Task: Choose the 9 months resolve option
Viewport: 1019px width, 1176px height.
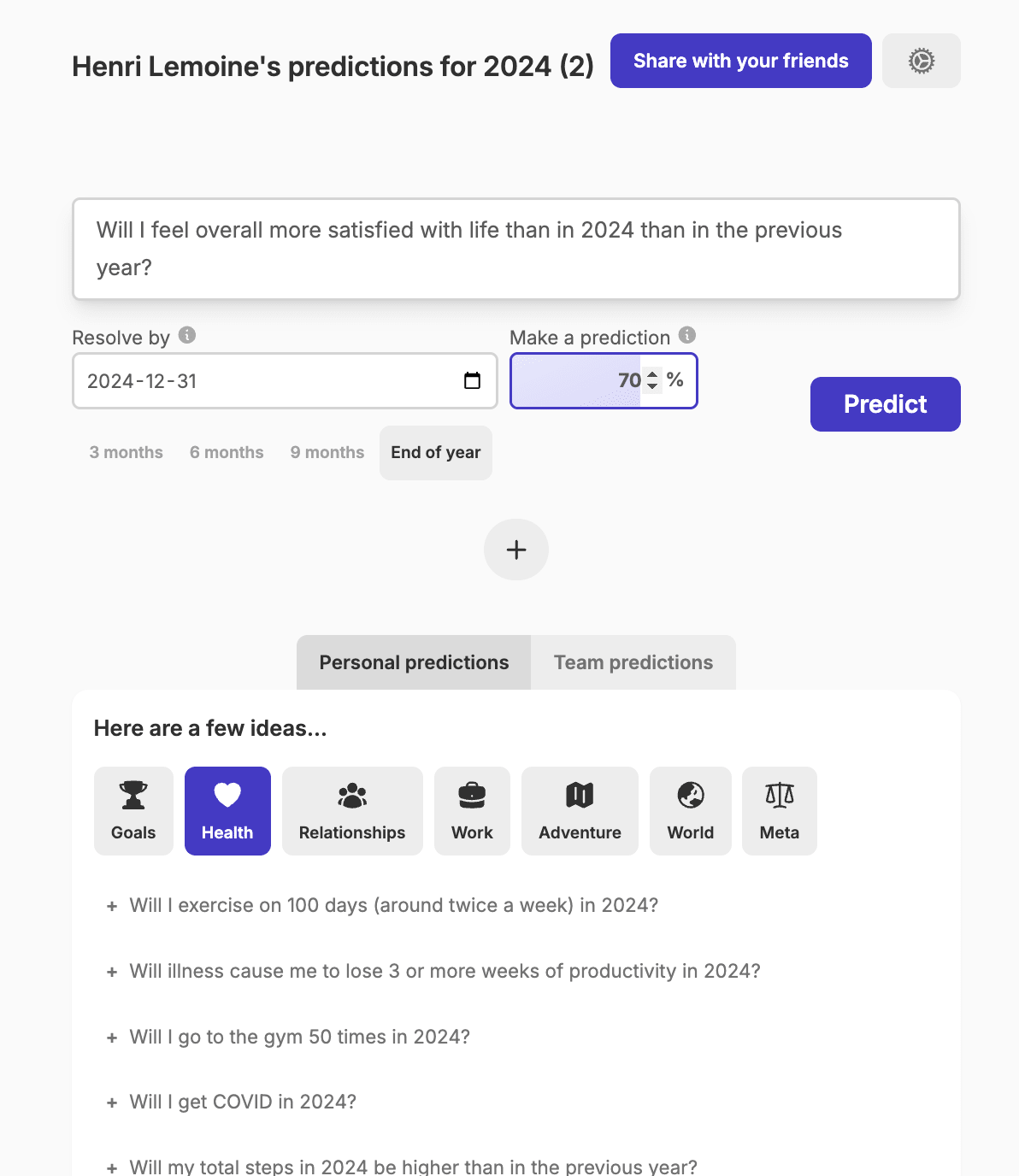Action: pyautogui.click(x=327, y=452)
